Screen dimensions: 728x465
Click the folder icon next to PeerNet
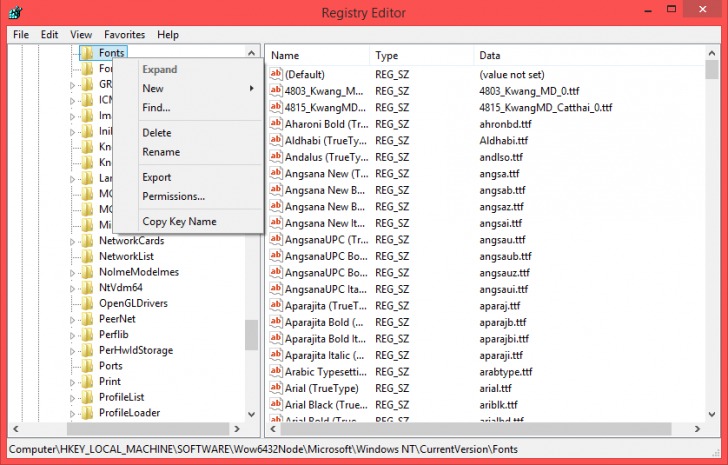coord(88,319)
